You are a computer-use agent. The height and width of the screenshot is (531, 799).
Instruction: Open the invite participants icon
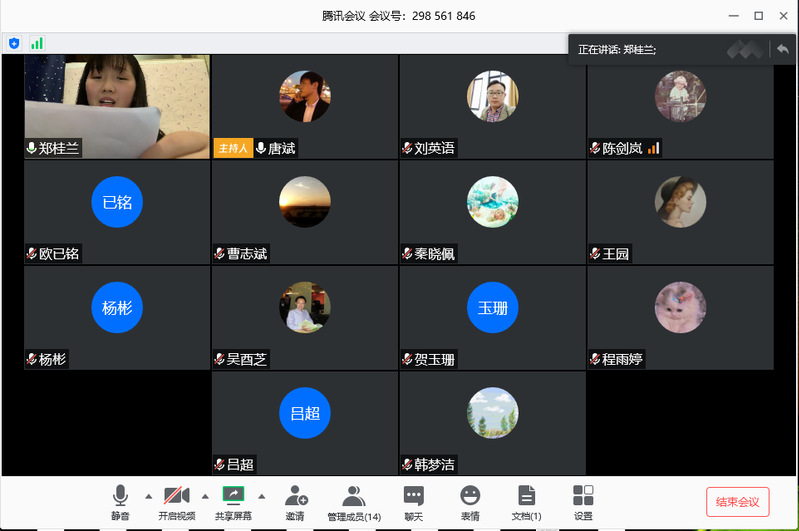point(295,496)
